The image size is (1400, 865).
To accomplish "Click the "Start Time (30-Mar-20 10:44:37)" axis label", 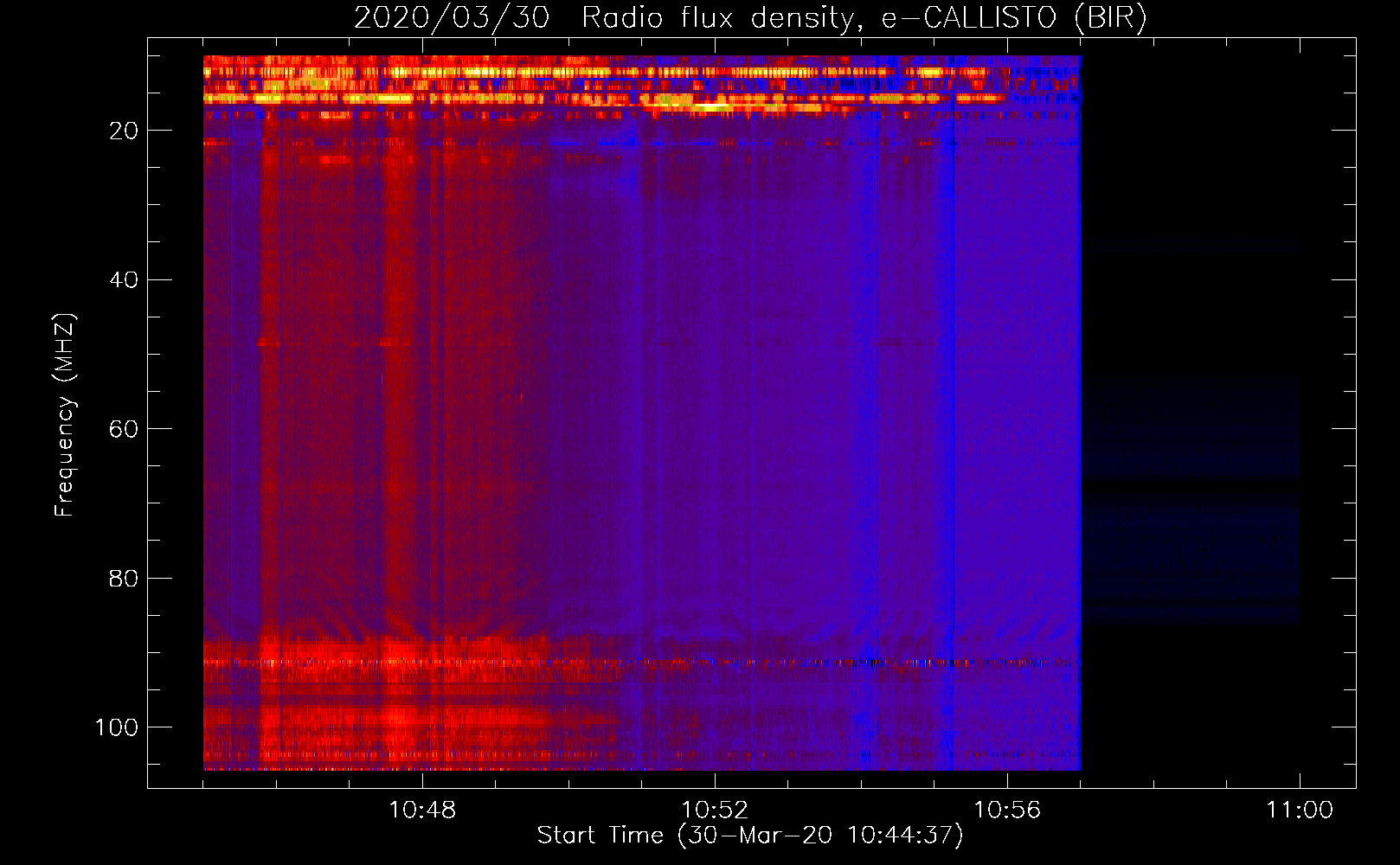I will tap(750, 836).
